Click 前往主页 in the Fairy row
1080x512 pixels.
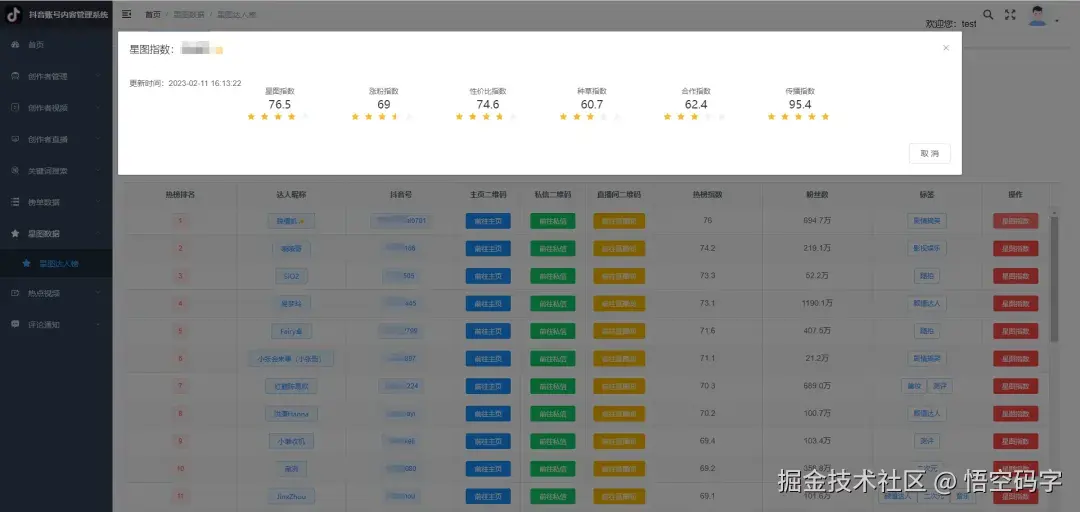coord(488,331)
